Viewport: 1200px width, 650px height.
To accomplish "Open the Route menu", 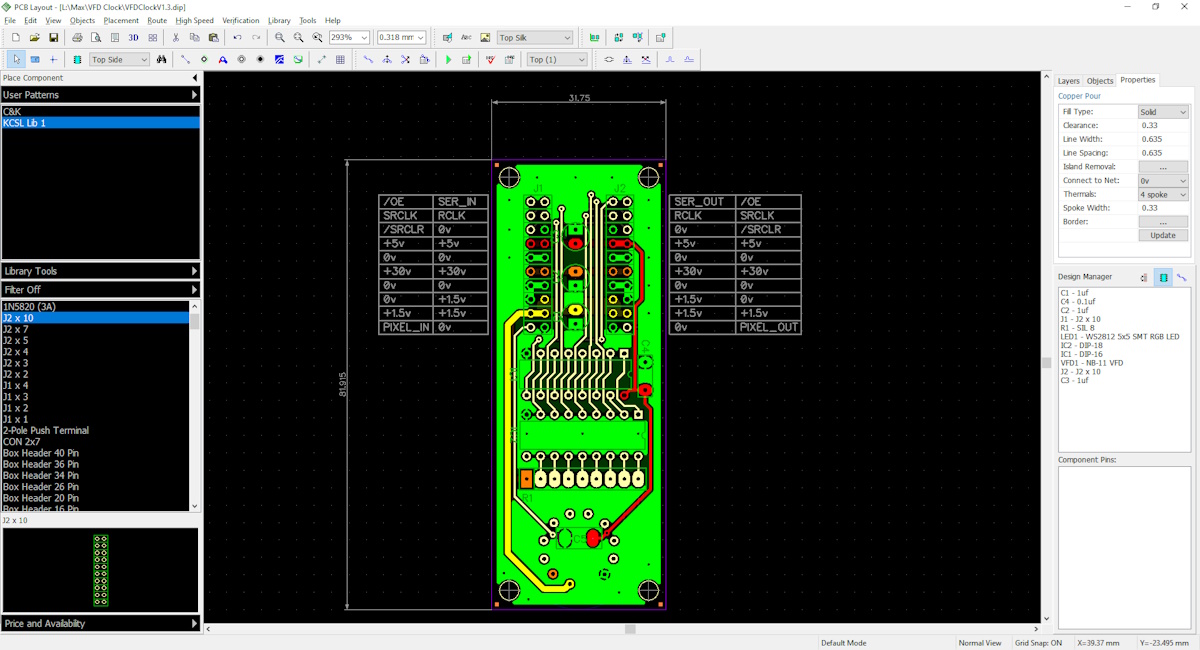I will pos(157,20).
